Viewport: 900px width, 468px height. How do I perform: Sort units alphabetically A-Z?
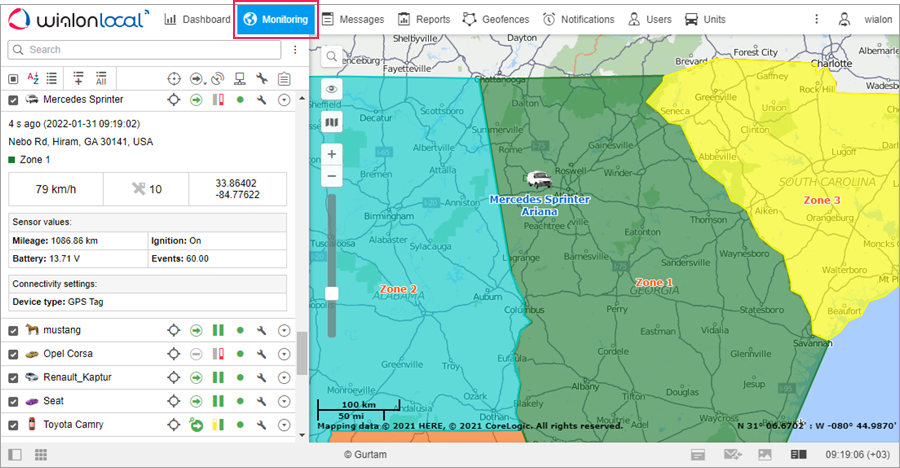pyautogui.click(x=33, y=79)
